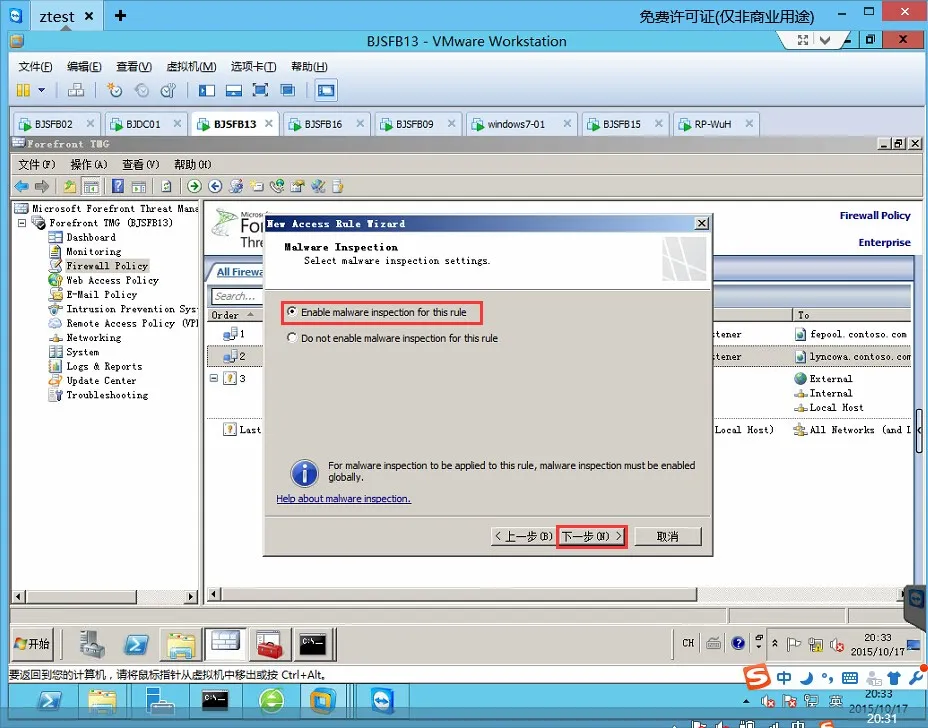Click the send Ctrl+Alt+Del toolbar icon
The height and width of the screenshot is (728, 928).
76,90
